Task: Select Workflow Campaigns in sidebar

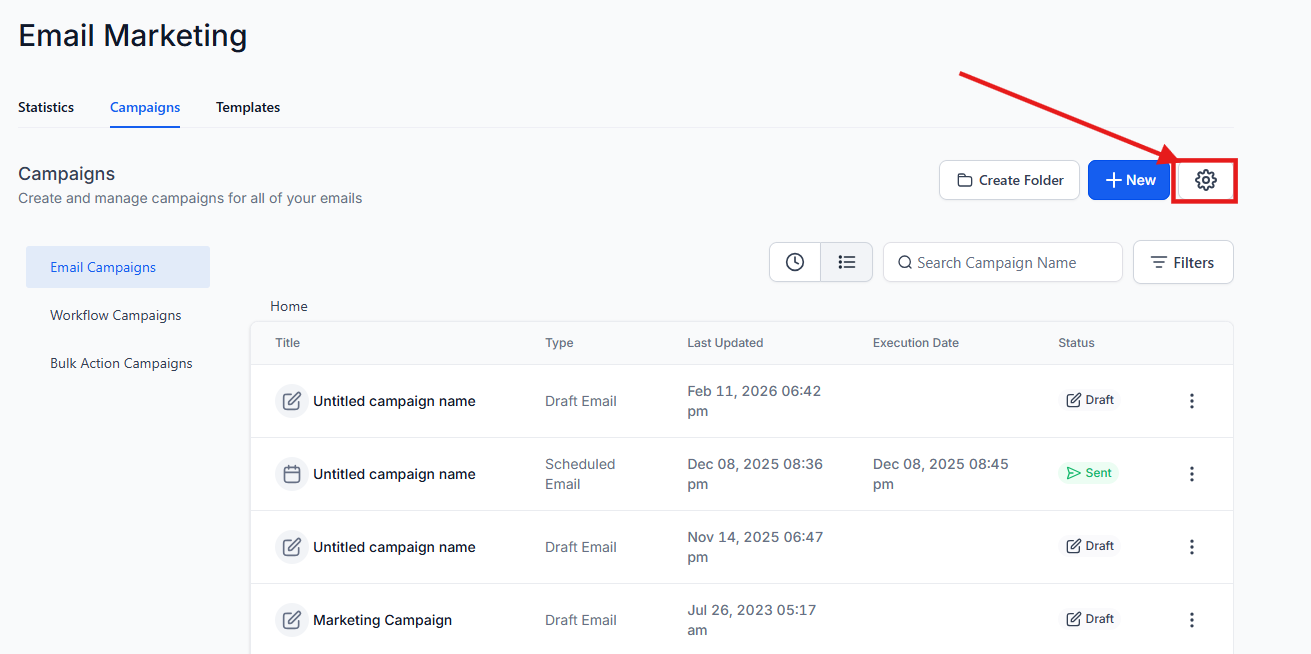Action: (116, 315)
